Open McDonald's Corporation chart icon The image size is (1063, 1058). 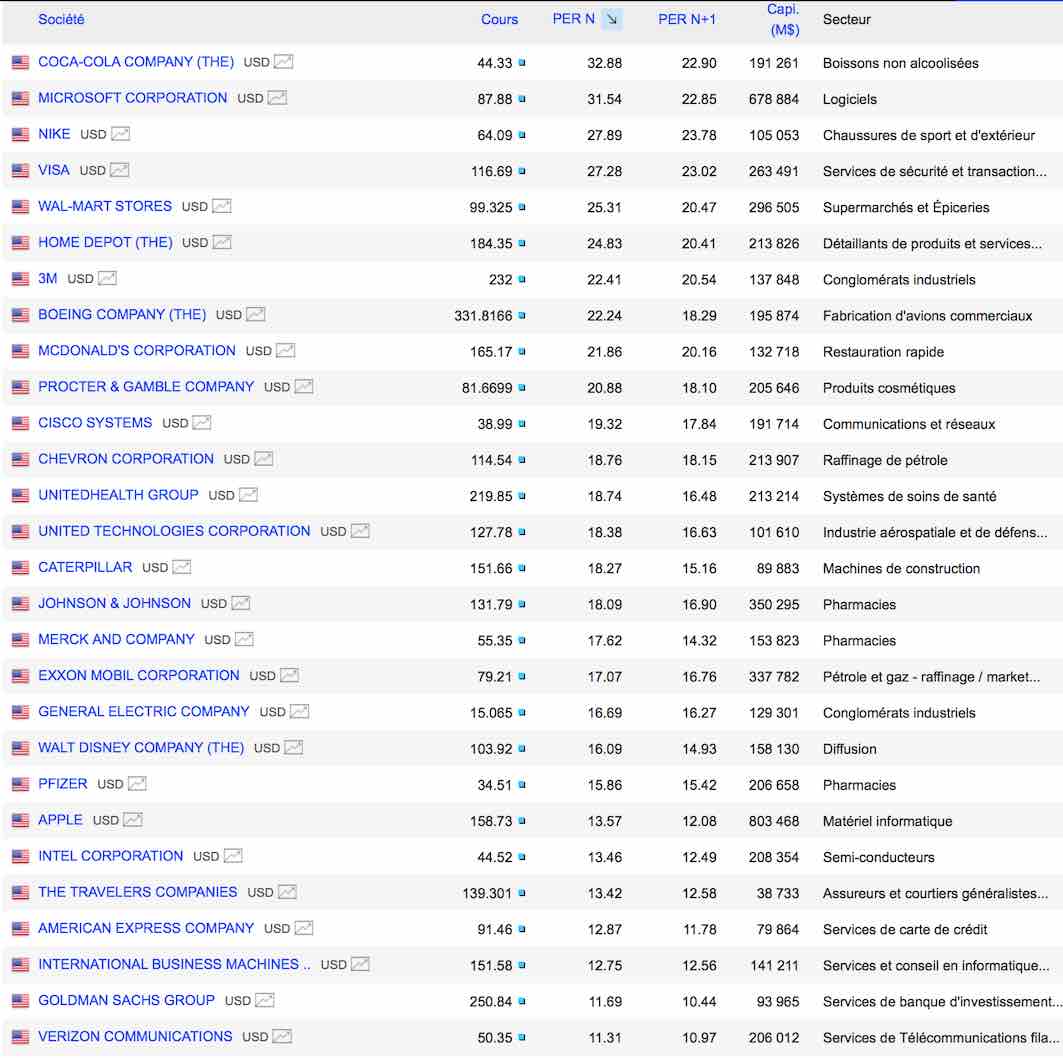tap(285, 350)
